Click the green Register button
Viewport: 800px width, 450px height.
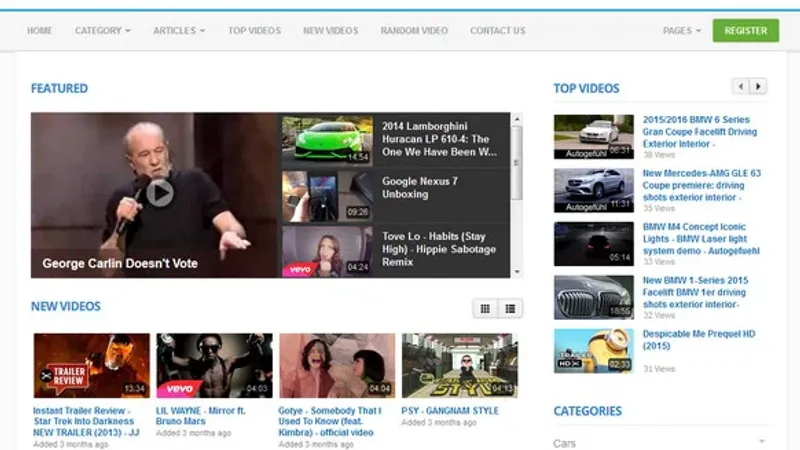pyautogui.click(x=745, y=31)
